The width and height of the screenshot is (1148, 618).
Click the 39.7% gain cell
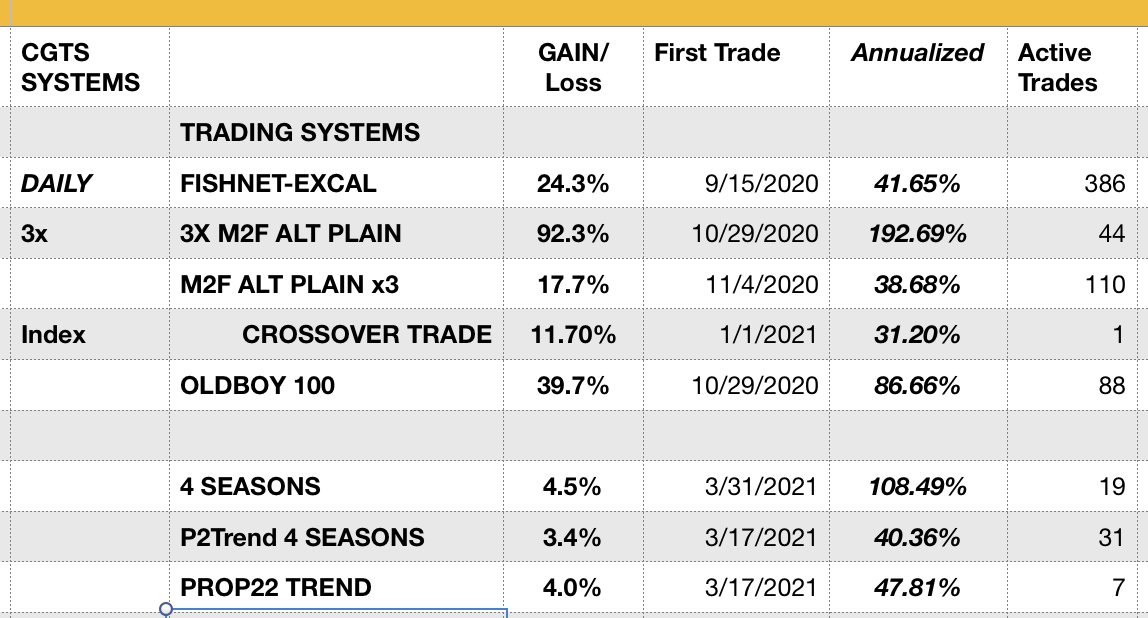573,385
